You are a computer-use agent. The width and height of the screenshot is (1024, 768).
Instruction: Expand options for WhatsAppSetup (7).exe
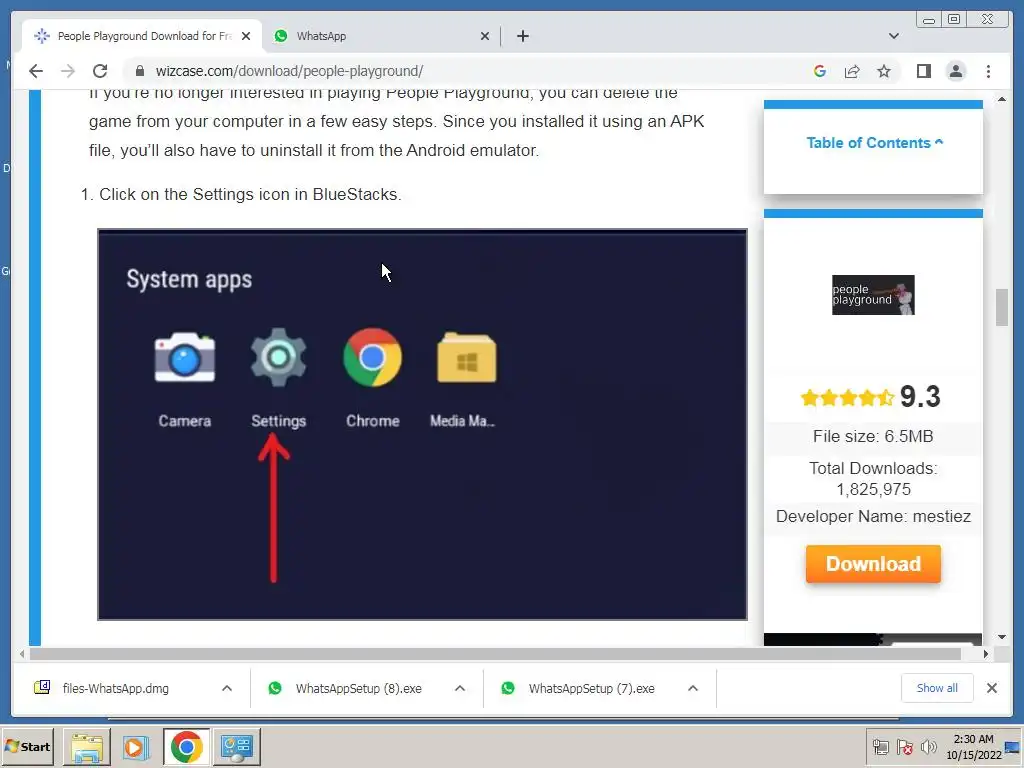pyautogui.click(x=693, y=688)
